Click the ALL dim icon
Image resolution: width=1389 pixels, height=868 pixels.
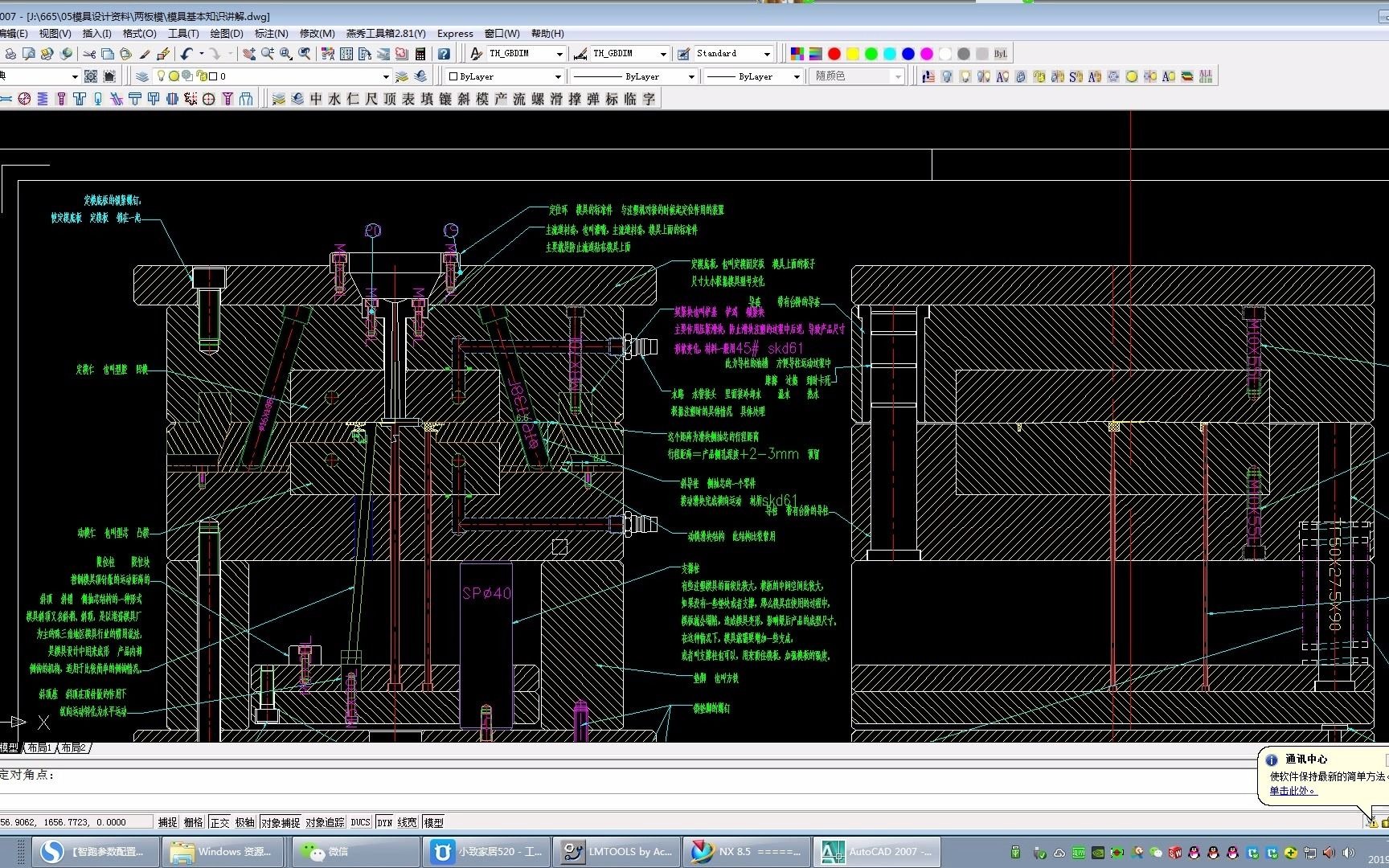click(1206, 76)
